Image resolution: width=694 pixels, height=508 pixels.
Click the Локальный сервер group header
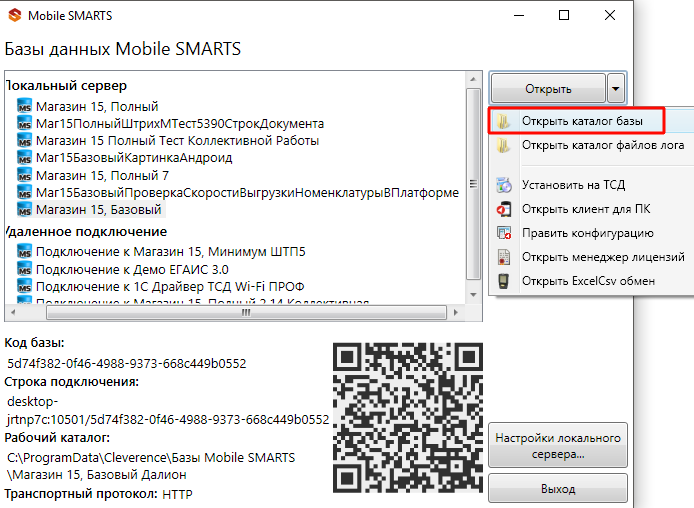coord(66,85)
